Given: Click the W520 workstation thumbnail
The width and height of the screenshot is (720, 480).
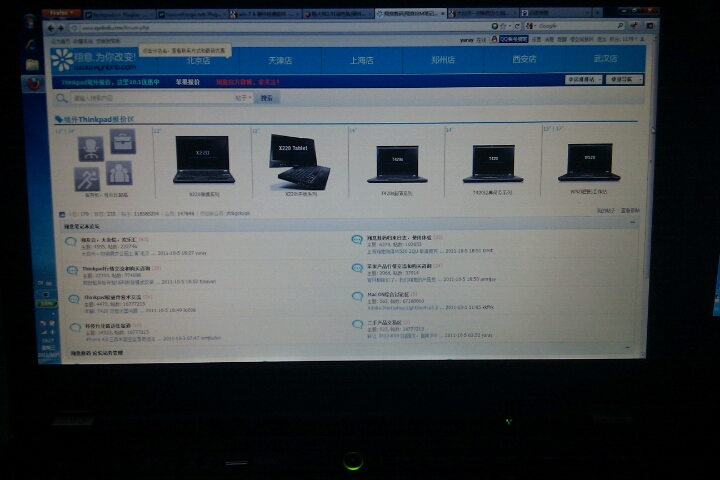Looking at the screenshot, I should [x=589, y=162].
